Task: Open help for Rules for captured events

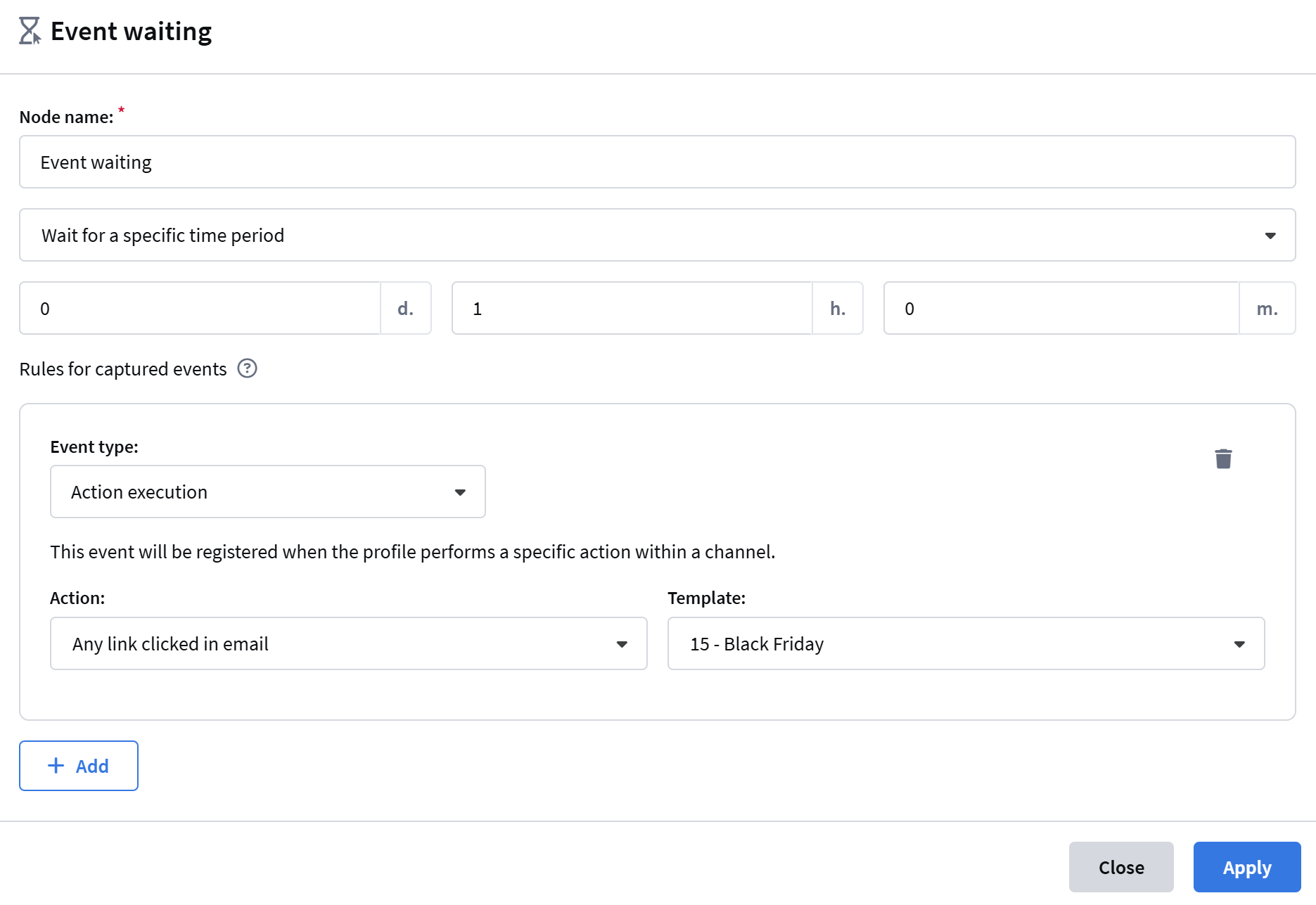Action: 247,368
